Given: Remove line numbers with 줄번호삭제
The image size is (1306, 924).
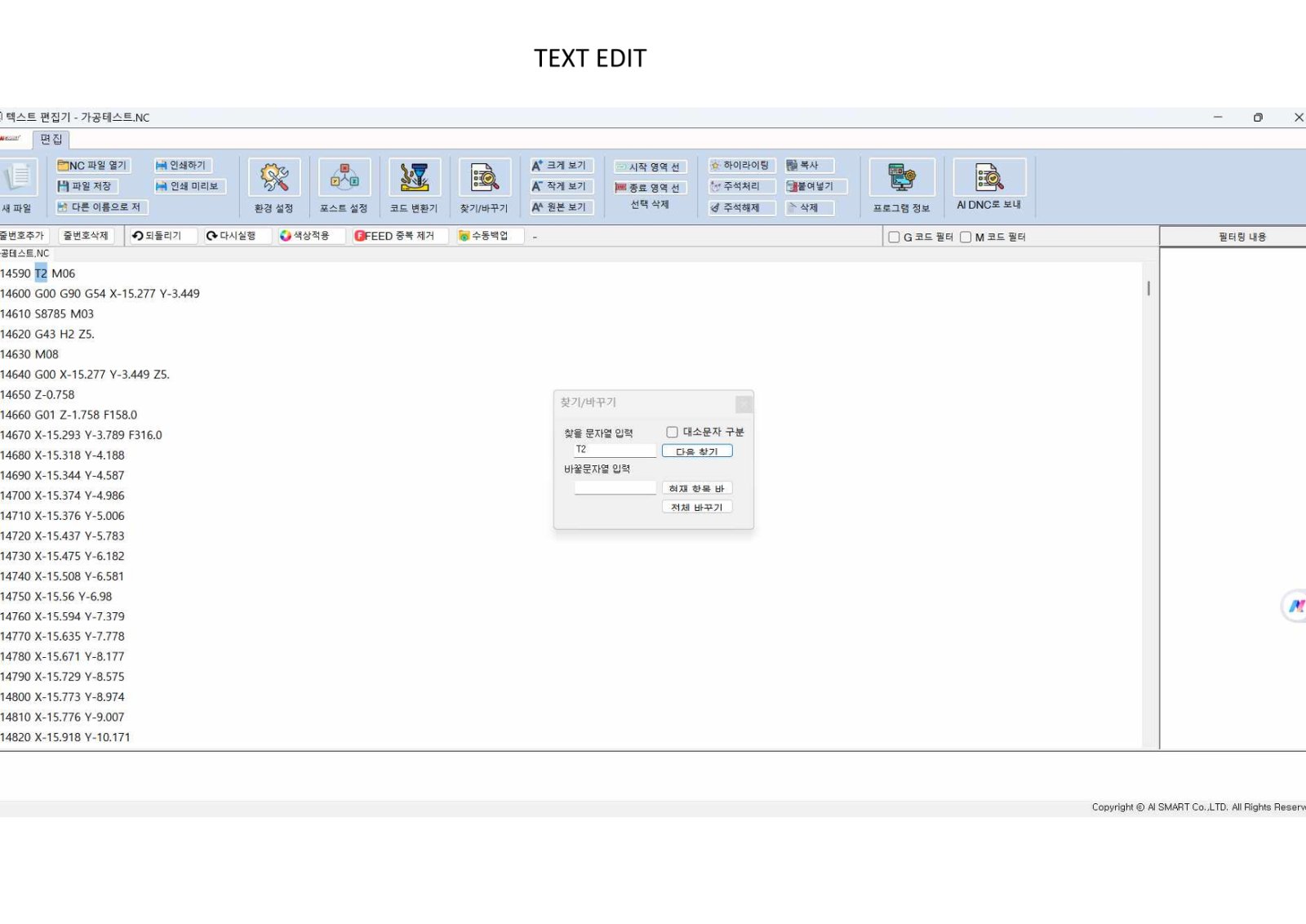Looking at the screenshot, I should click(x=86, y=235).
